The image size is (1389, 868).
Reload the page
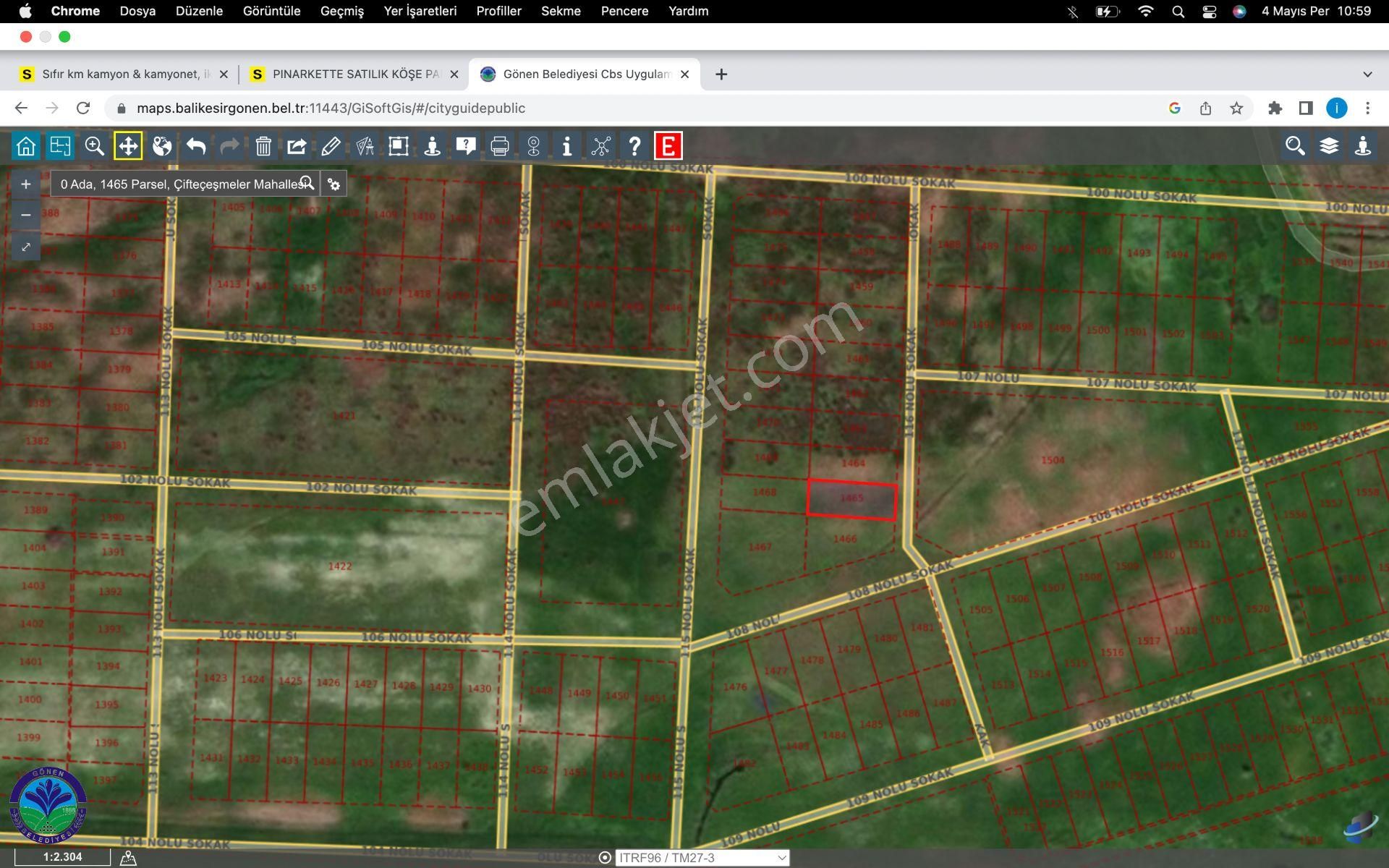pos(83,108)
